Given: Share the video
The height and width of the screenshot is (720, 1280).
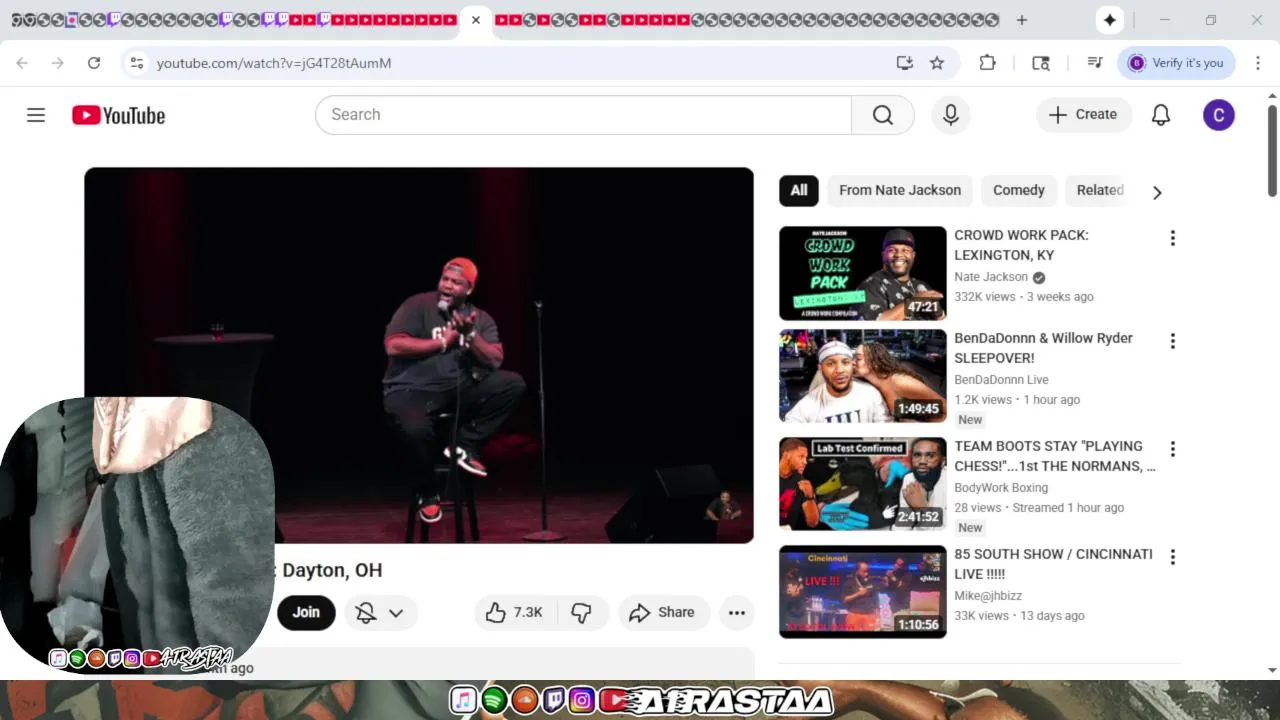Looking at the screenshot, I should [662, 613].
